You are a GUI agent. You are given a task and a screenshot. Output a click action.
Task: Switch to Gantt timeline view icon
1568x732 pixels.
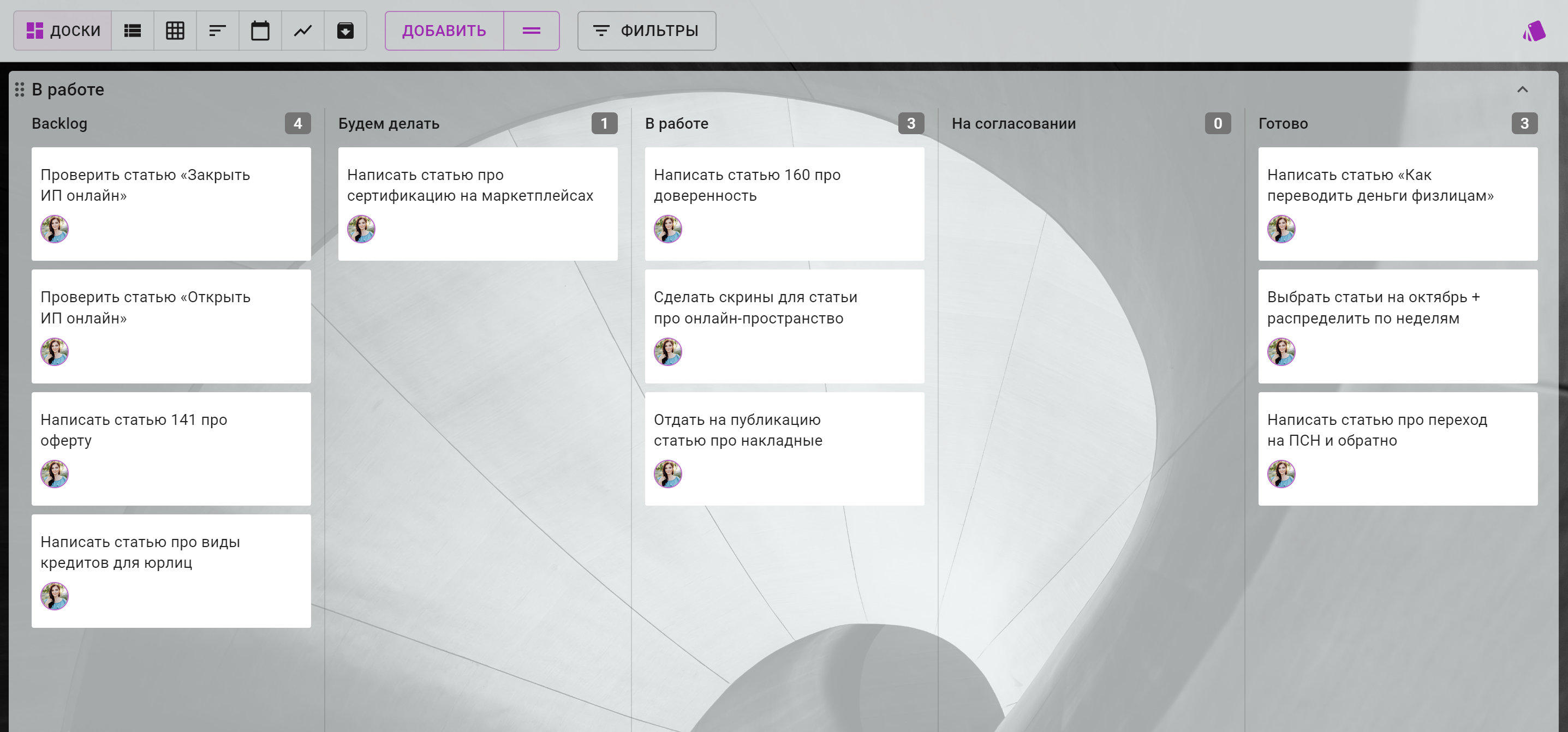click(x=217, y=31)
